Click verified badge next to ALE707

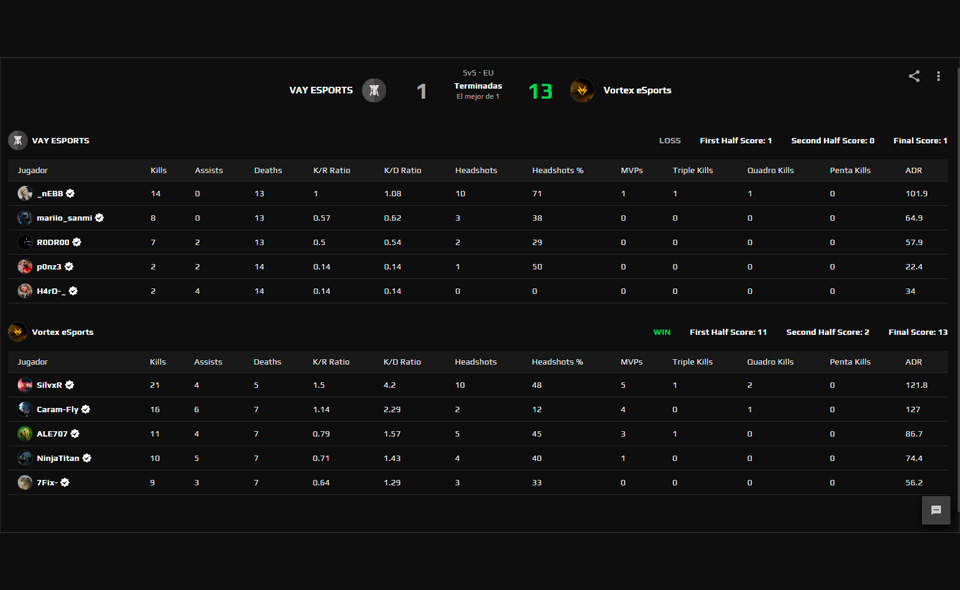[75, 434]
